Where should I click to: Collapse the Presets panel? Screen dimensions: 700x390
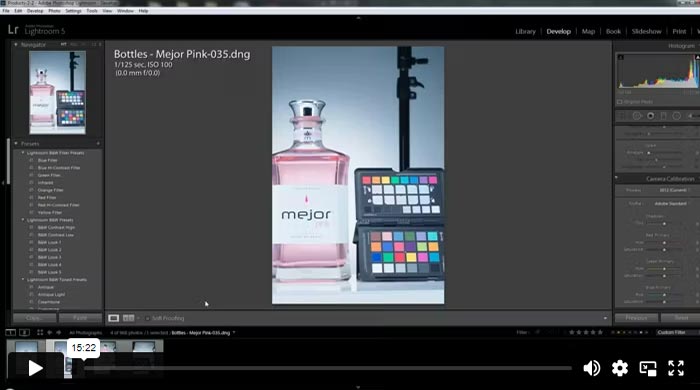(16, 144)
